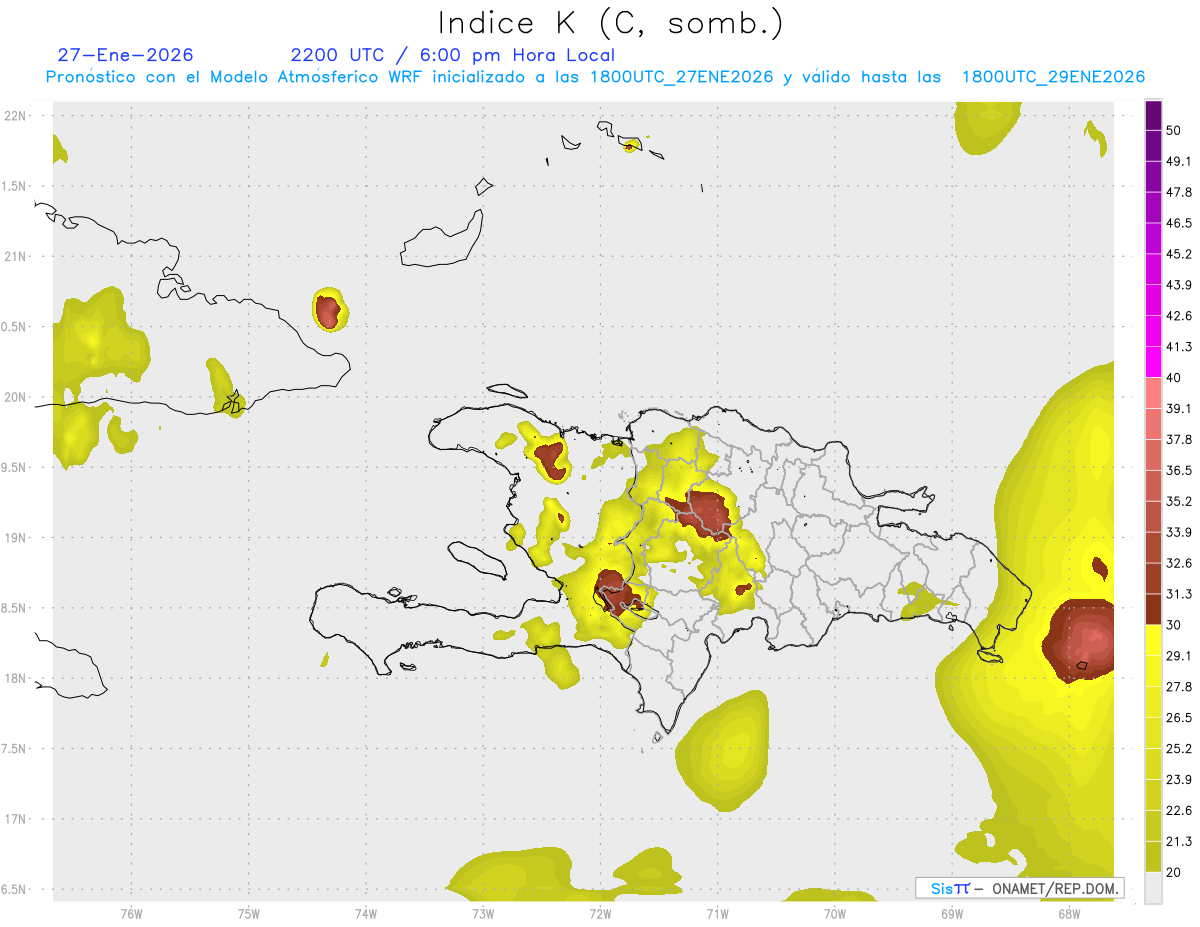Click the "6.5N" latitude axis label
The height and width of the screenshot is (927, 1200).
(15, 889)
